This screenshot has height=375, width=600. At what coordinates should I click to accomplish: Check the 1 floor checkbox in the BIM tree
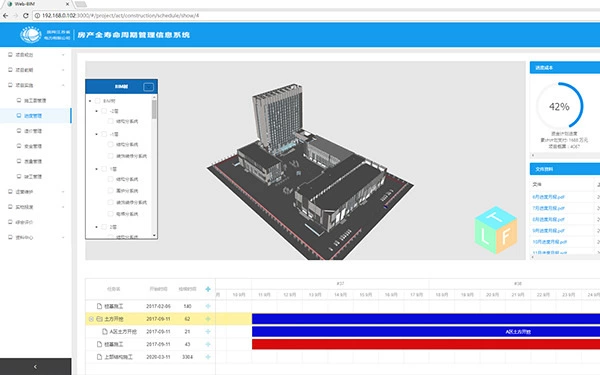104,169
